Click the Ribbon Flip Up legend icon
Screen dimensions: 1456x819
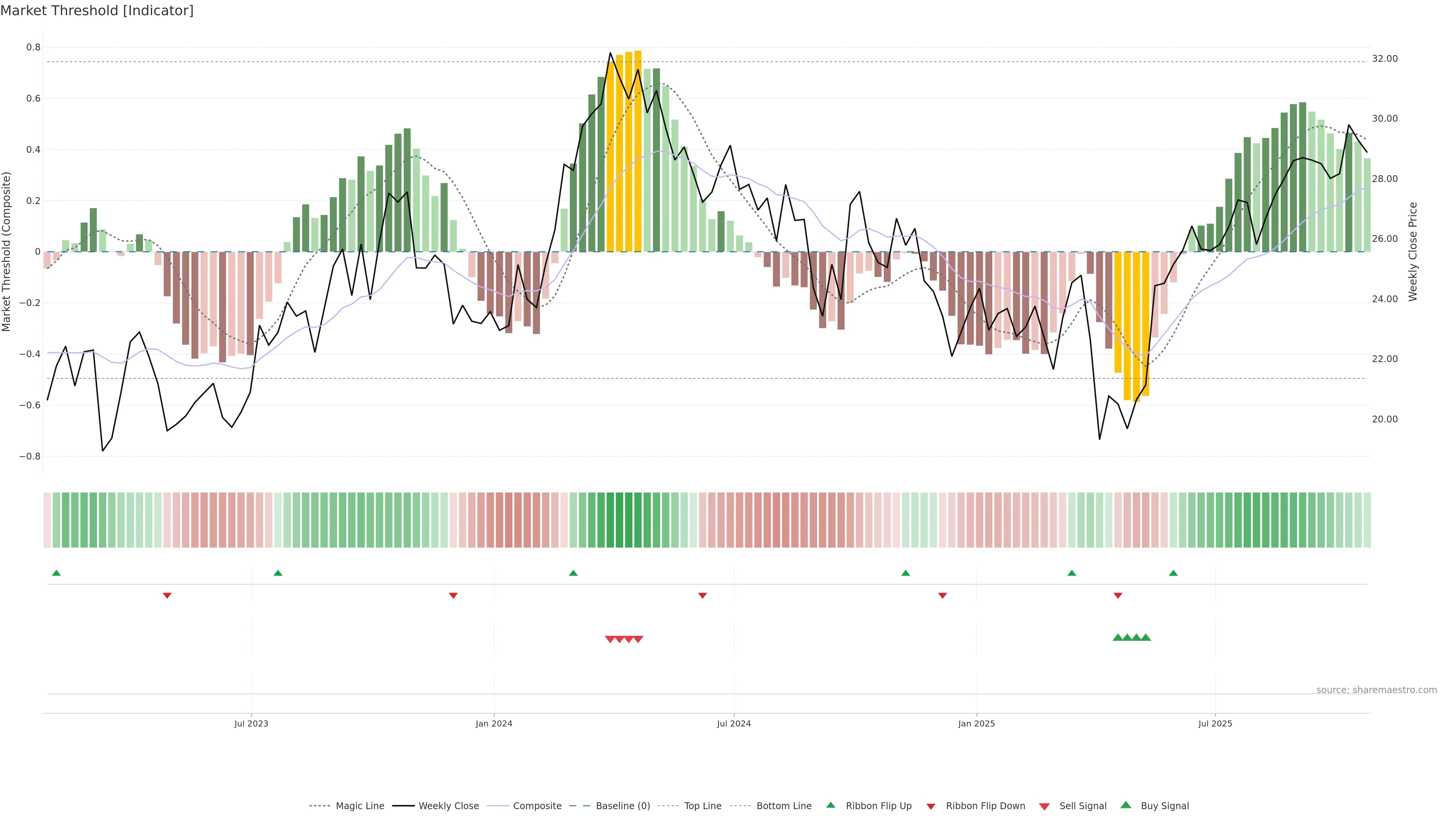pos(830,805)
